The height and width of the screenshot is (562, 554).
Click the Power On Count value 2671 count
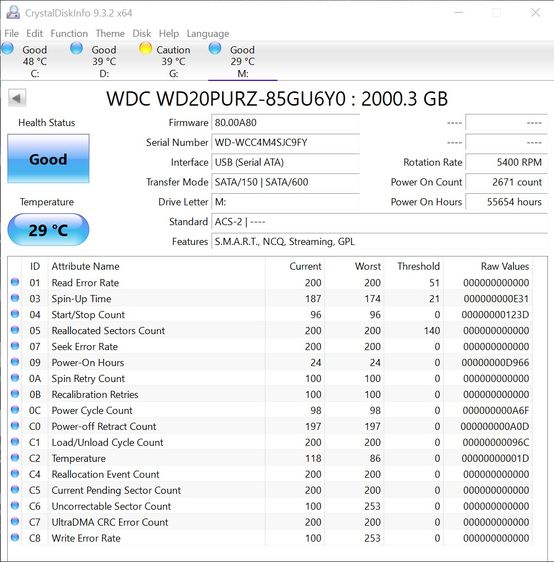506,182
